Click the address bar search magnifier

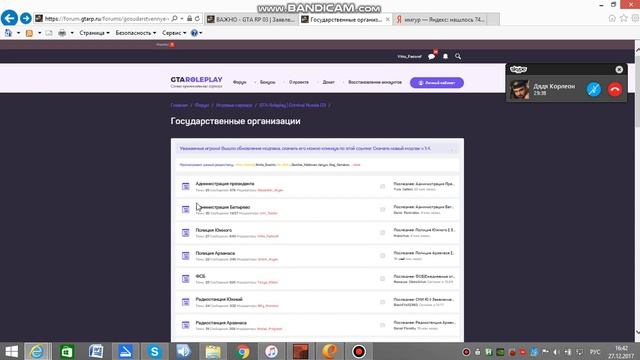tap(175, 19)
